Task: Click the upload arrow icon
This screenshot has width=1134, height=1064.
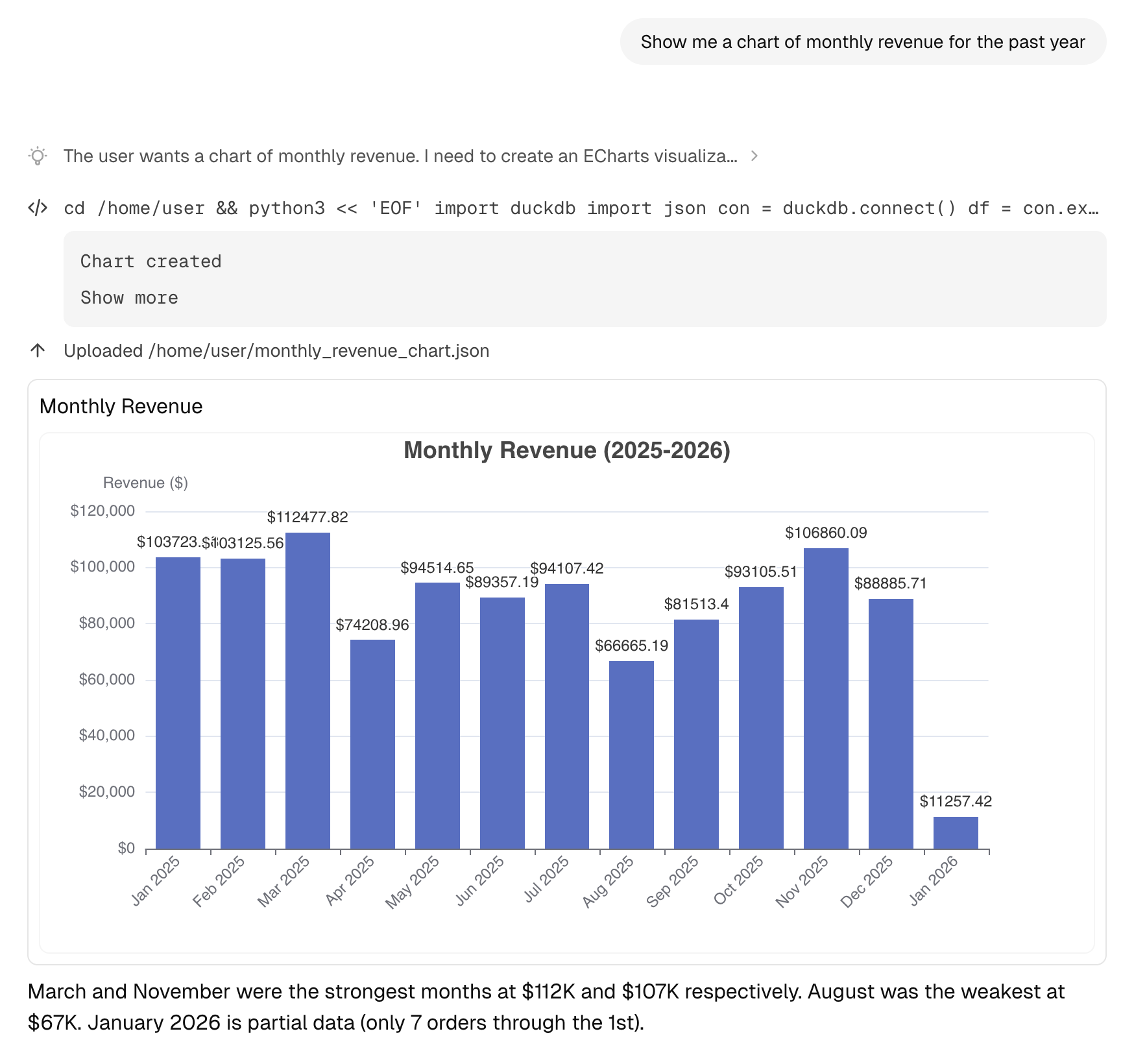Action: pos(39,350)
